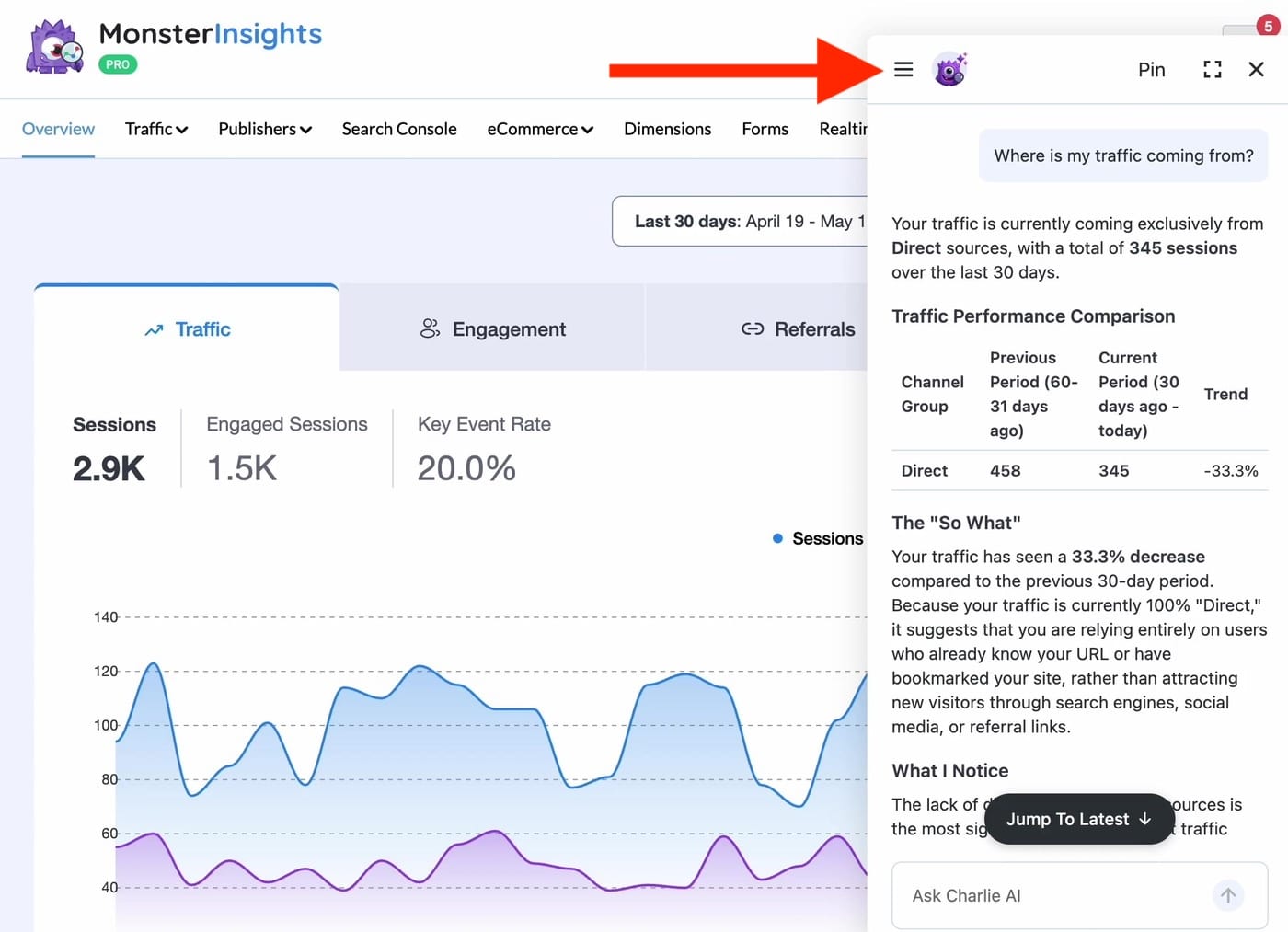Viewport: 1288px width, 932px height.
Task: Click the link icon beside Referrals
Action: pos(753,329)
